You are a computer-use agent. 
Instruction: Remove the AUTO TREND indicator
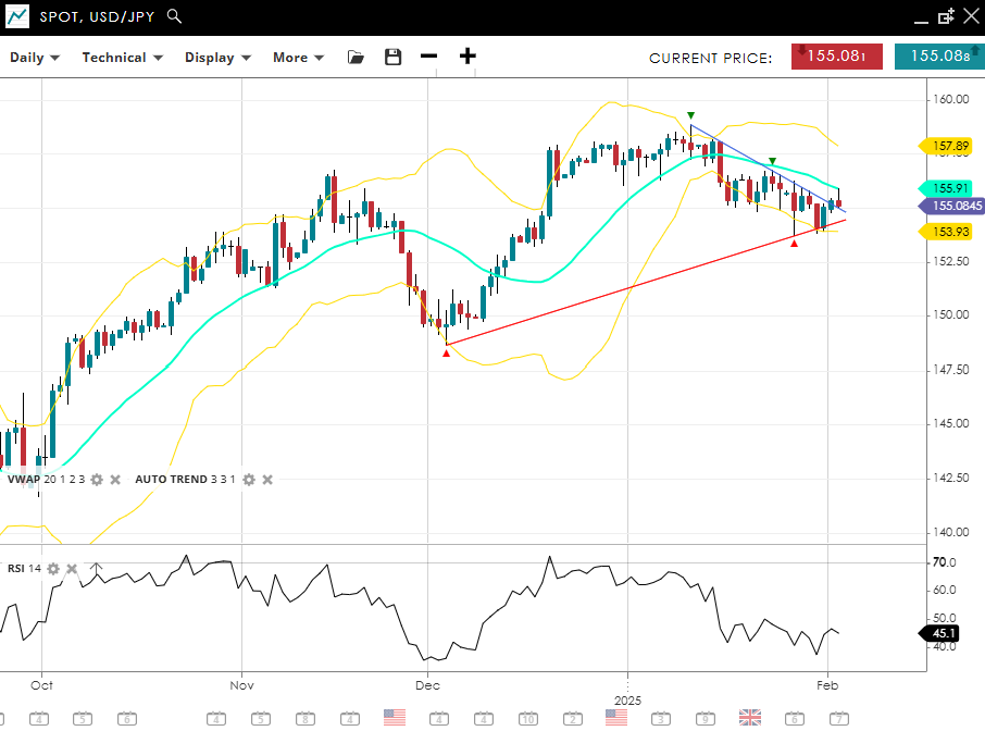coord(267,480)
